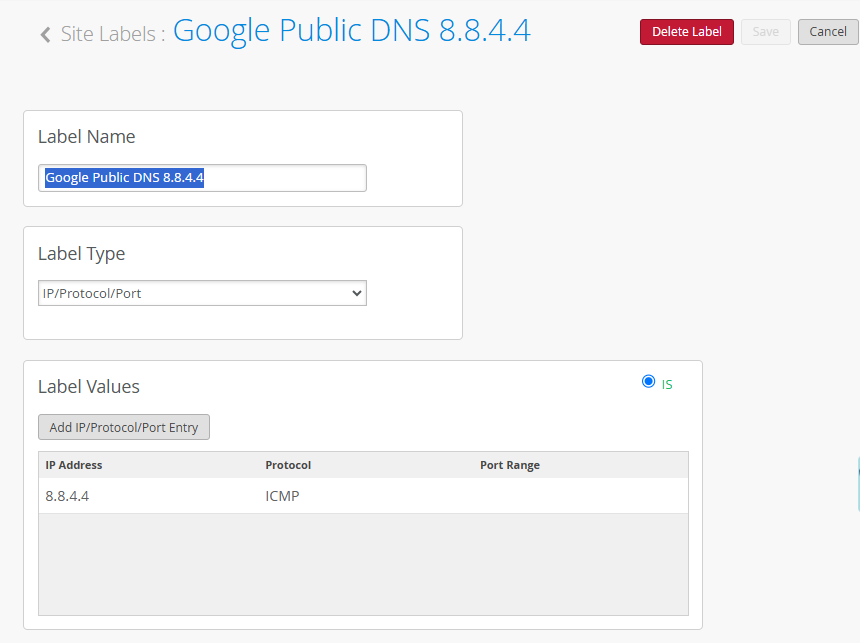The height and width of the screenshot is (643, 860).
Task: Click the ICMP protocol cell
Action: pyautogui.click(x=282, y=496)
